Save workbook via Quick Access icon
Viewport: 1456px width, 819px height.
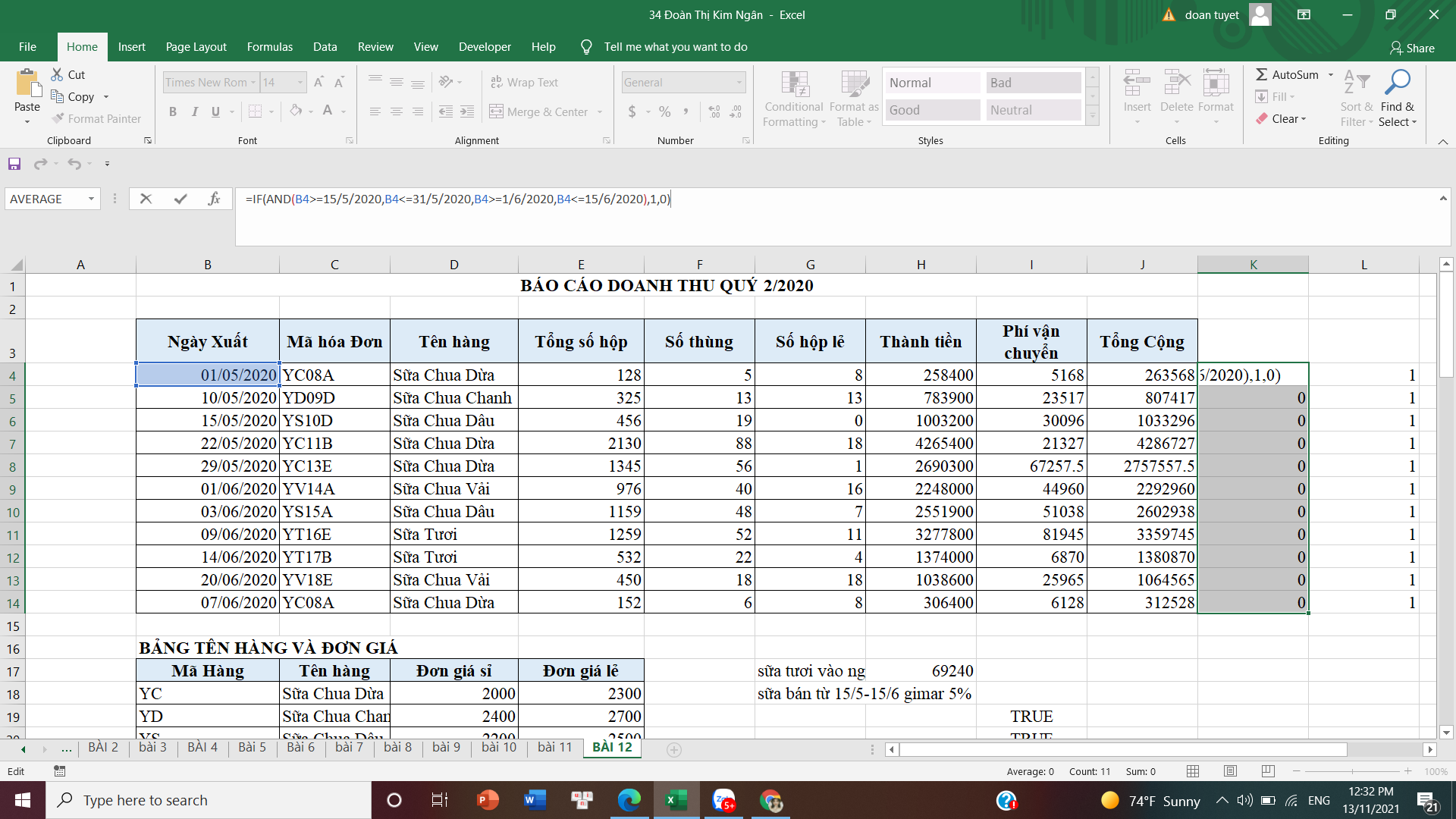pos(14,164)
